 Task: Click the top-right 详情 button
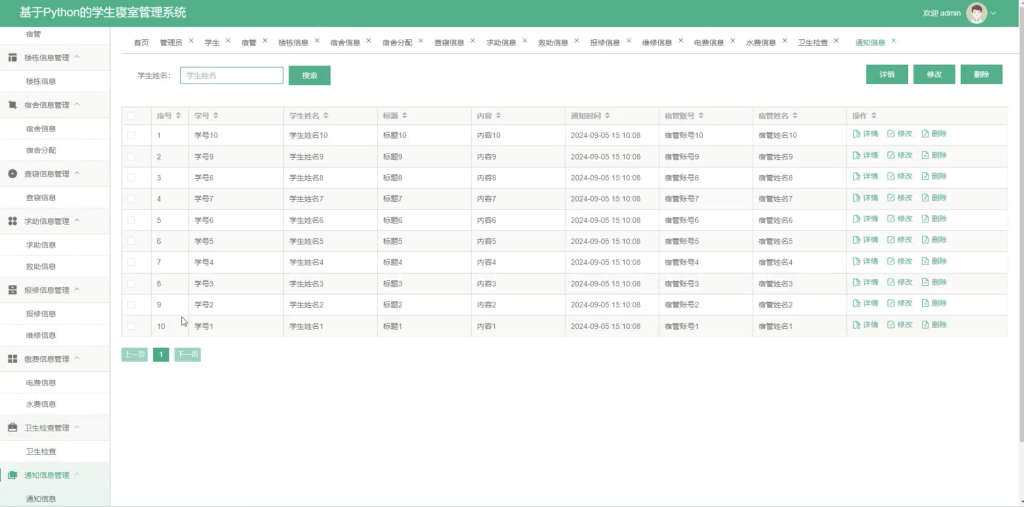click(887, 74)
